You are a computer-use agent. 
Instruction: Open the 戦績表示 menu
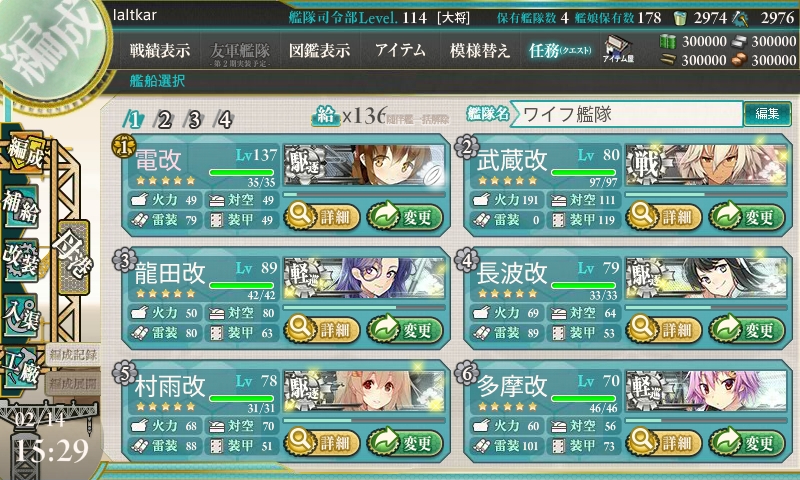160,50
